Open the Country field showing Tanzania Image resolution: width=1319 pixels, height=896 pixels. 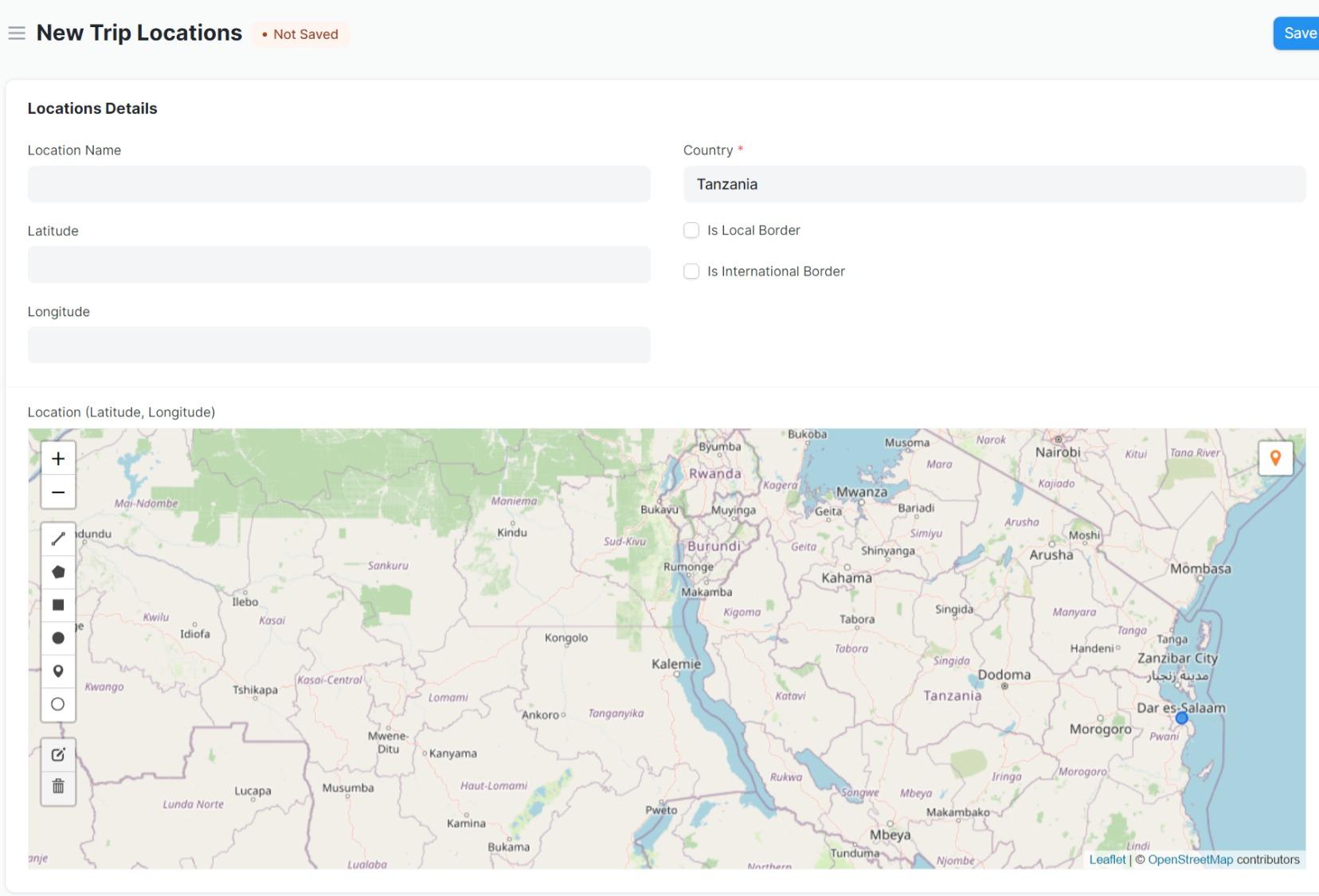(x=994, y=184)
